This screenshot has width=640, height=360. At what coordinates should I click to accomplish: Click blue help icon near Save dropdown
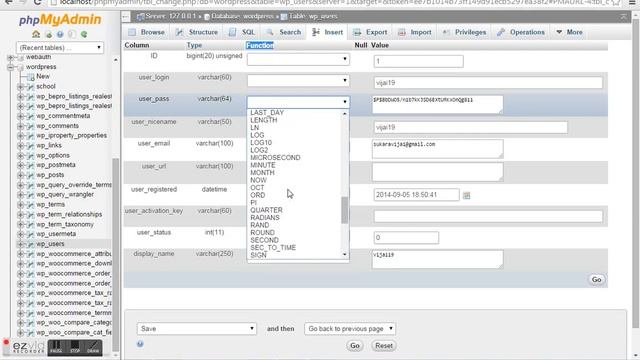pos(140,344)
